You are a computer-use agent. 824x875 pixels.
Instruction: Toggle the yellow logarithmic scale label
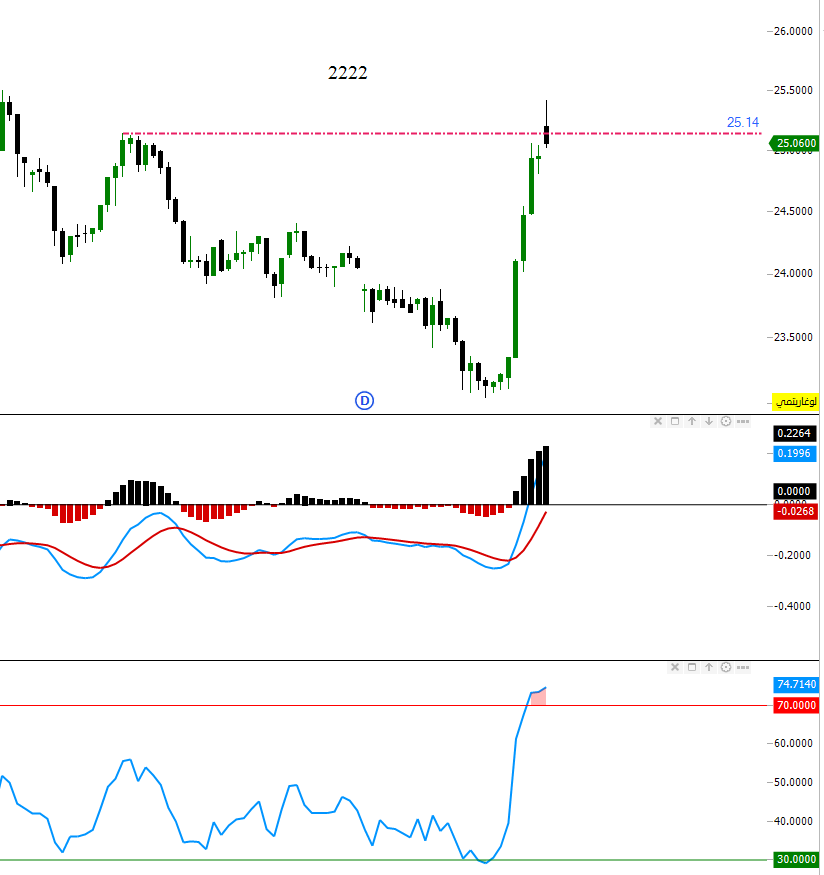(x=795, y=401)
